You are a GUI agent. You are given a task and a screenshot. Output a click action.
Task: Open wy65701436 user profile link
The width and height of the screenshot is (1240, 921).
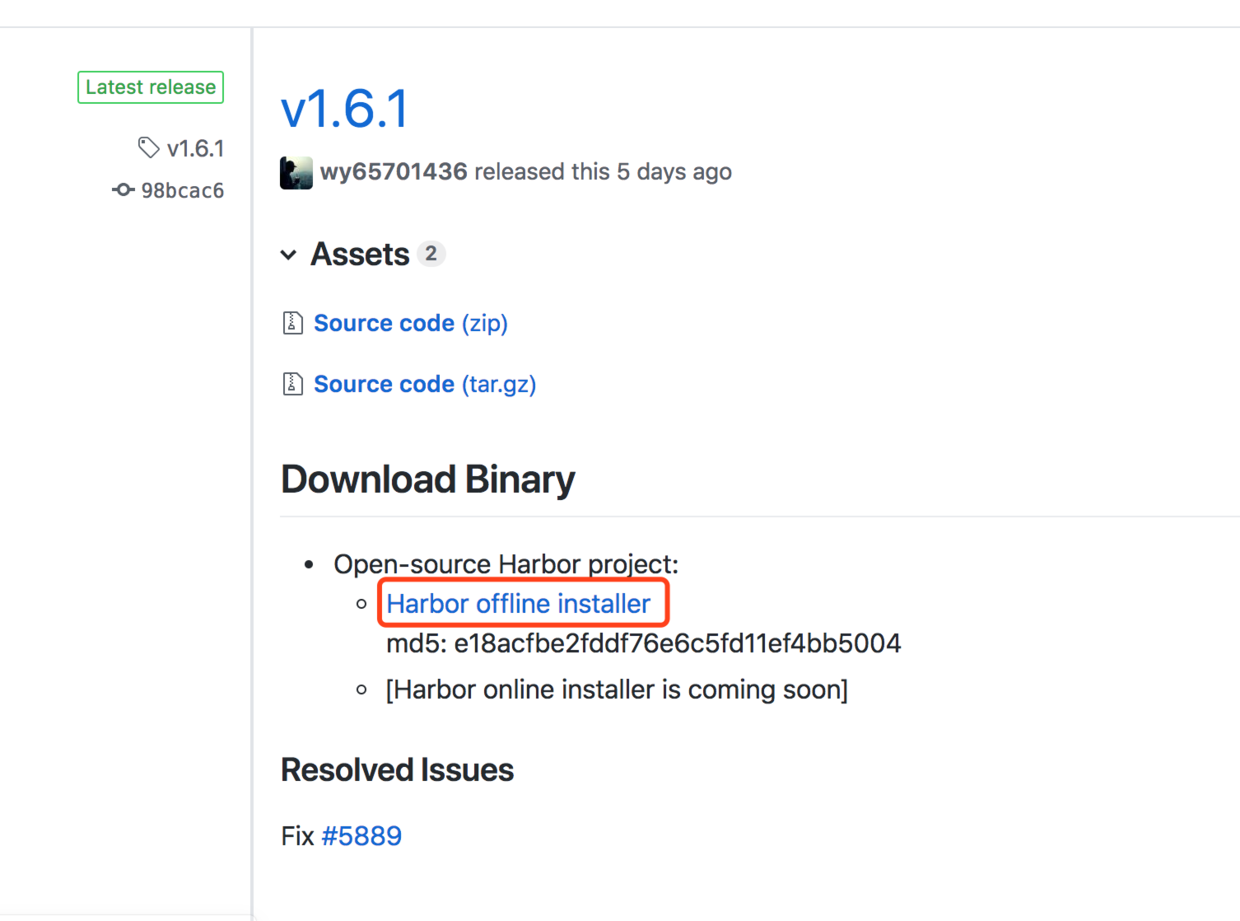pyautogui.click(x=394, y=172)
